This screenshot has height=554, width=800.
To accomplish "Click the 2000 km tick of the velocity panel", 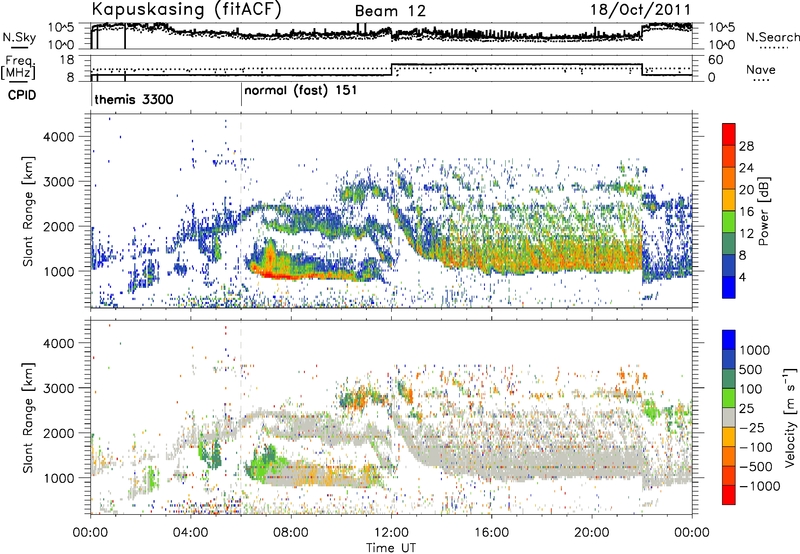I will pos(58,434).
